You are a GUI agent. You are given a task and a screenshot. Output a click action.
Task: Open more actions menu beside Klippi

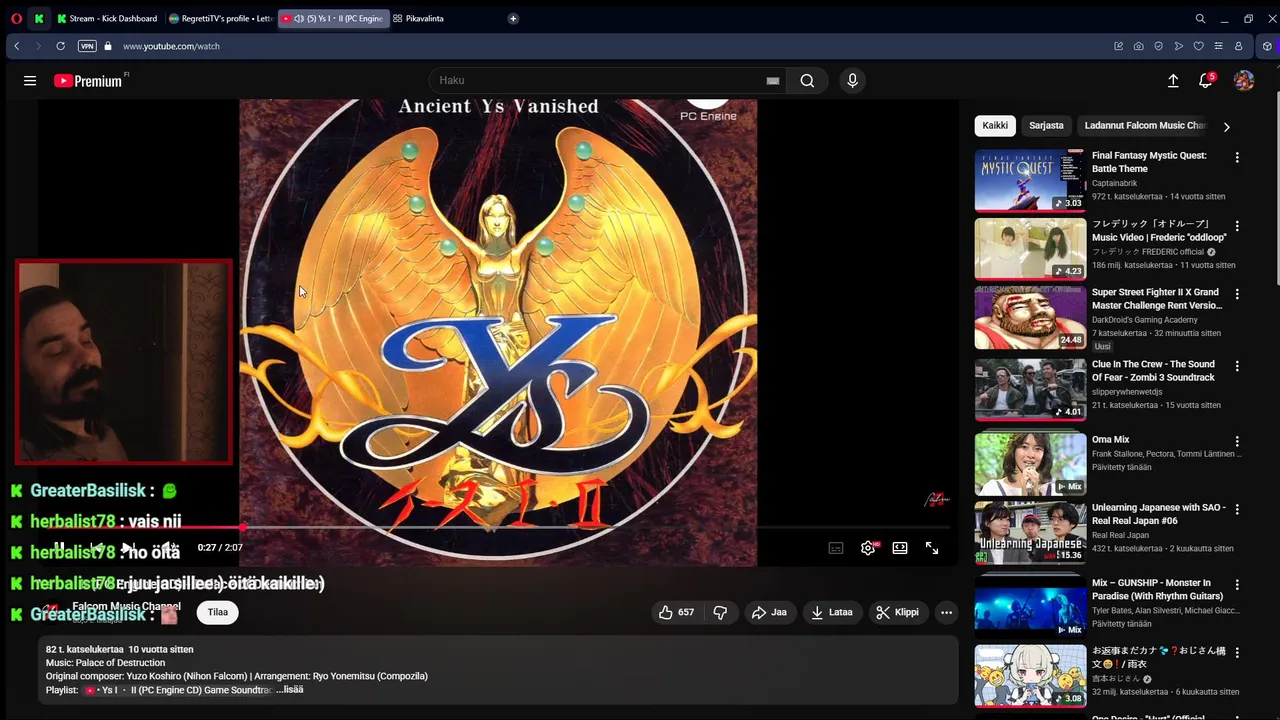(946, 612)
